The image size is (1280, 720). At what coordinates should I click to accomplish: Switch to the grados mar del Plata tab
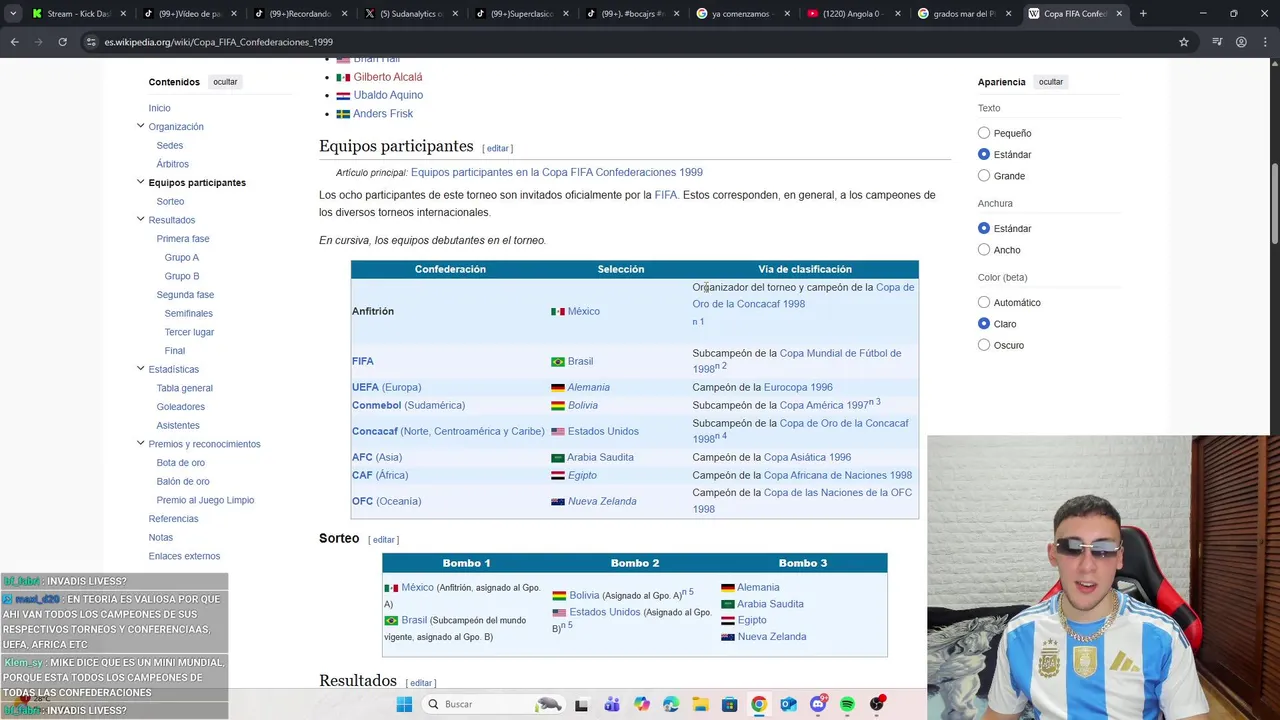tap(965, 14)
